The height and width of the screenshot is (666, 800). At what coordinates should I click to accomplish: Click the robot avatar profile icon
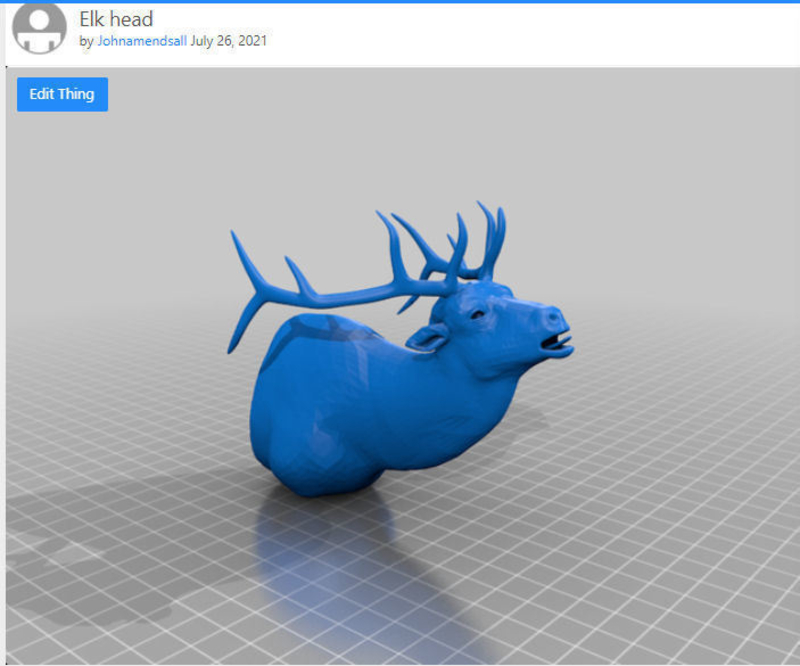(38, 28)
